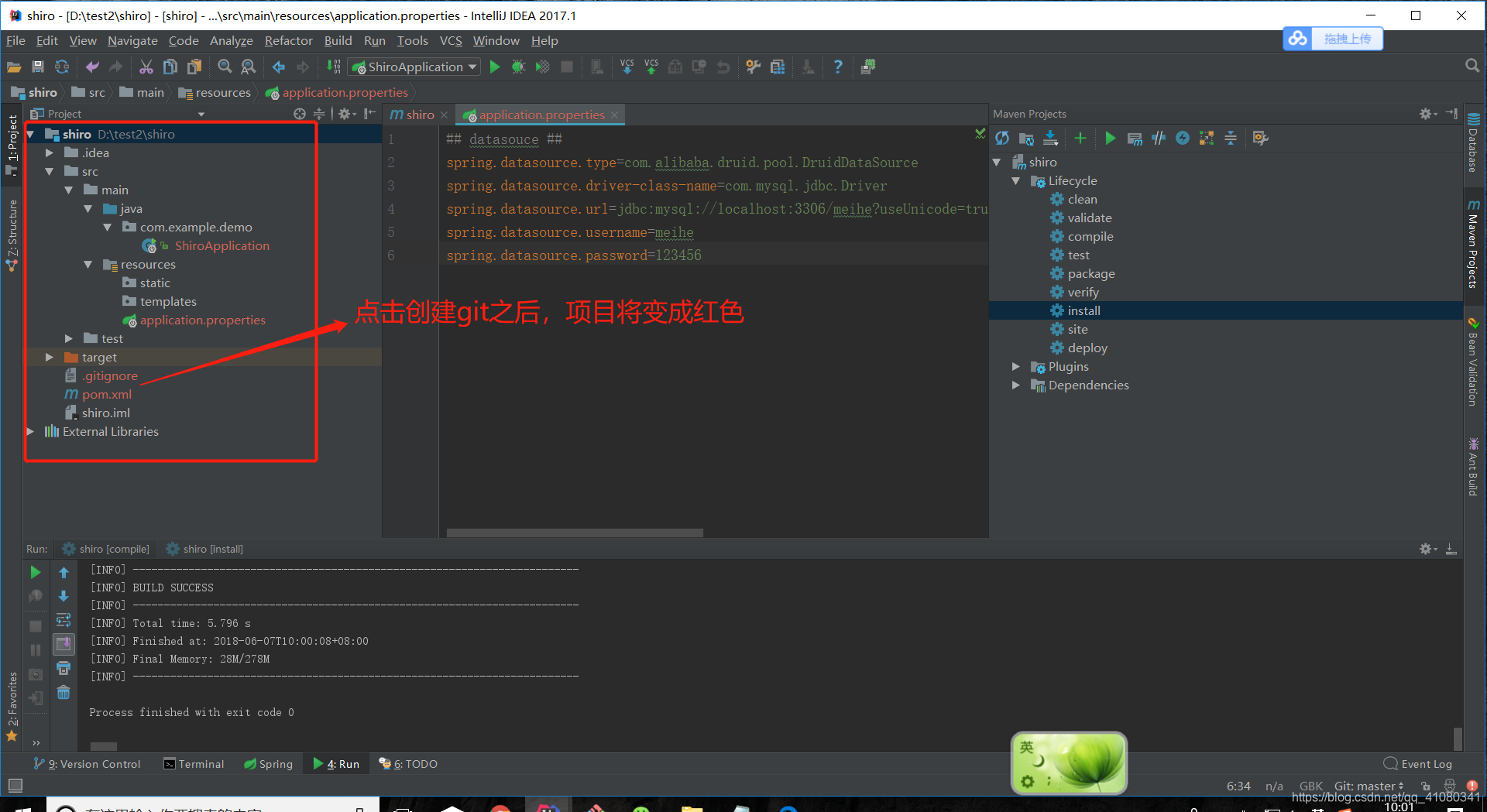
Task: Click the Save All toolbar icon
Action: click(x=38, y=67)
